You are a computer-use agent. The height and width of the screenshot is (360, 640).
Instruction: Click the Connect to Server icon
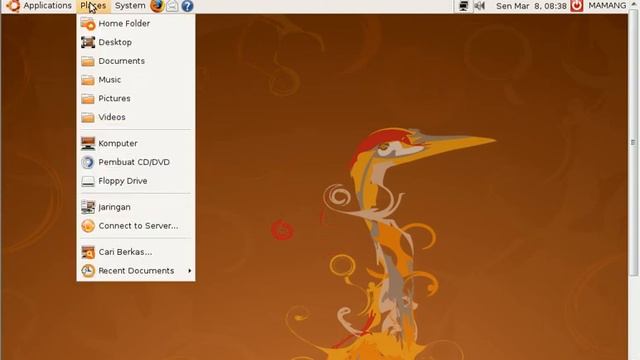pyautogui.click(x=88, y=226)
